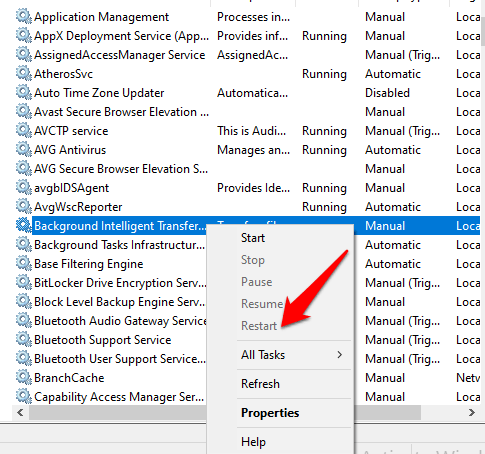Screen dimensions: 485x454
Task: Select the Capability Access Manager service name
Action: 119,397
